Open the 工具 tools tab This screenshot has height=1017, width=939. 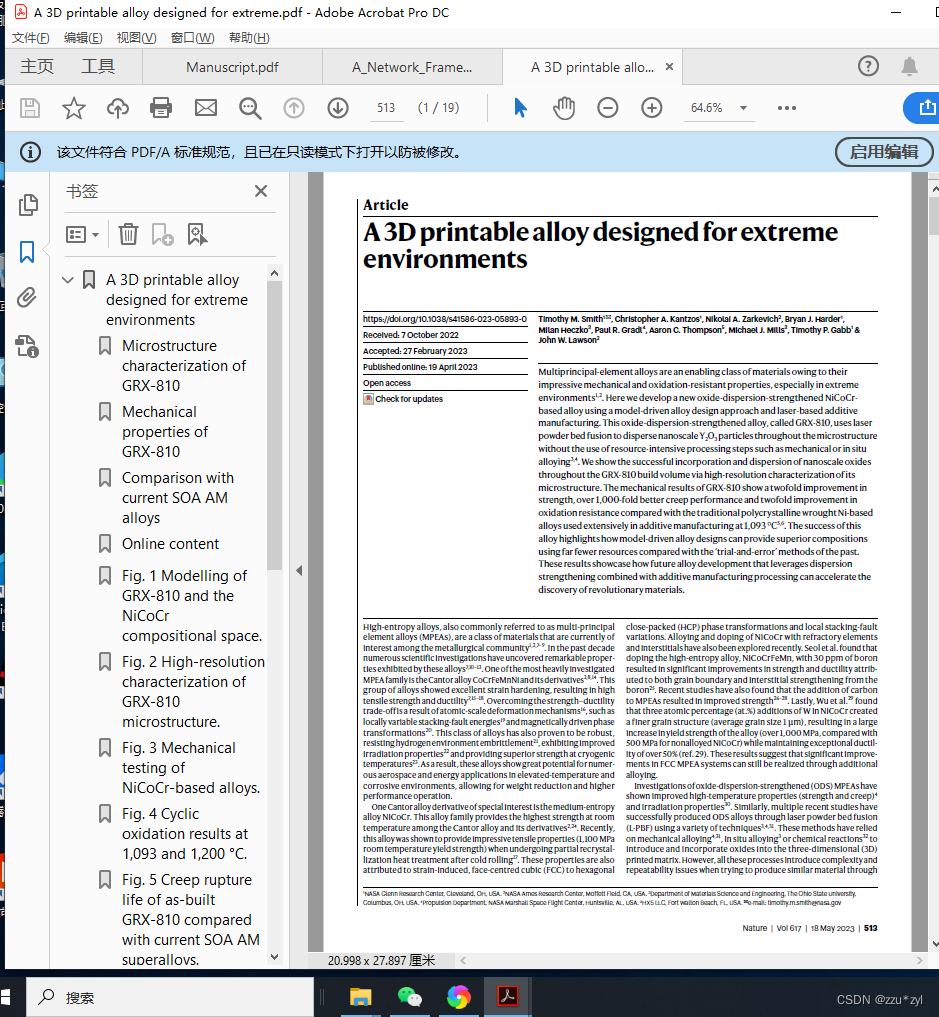click(x=98, y=66)
